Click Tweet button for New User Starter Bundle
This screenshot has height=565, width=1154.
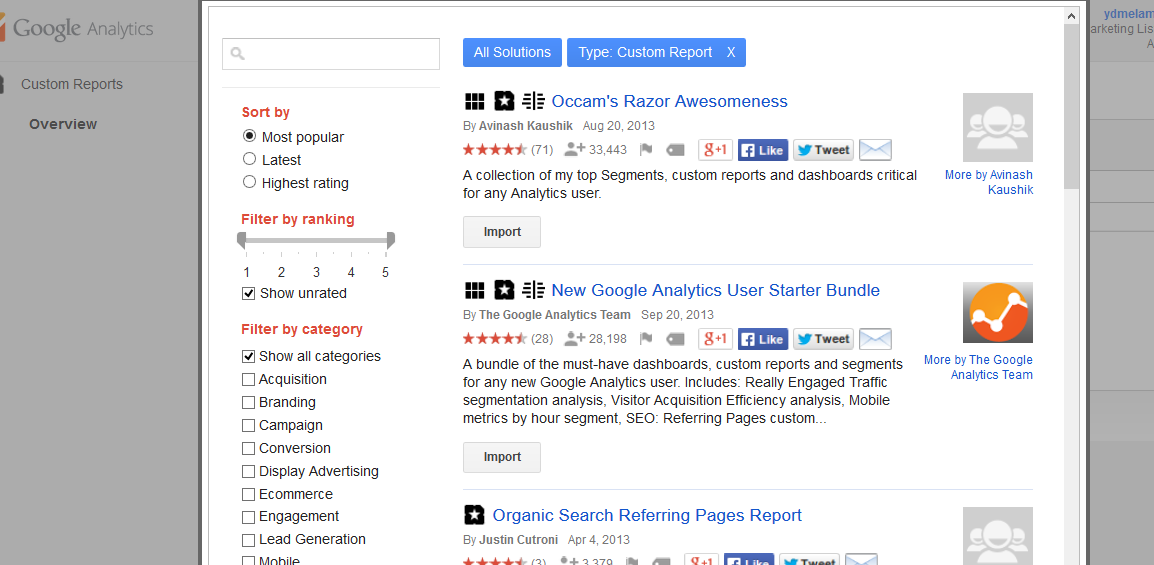[822, 339]
